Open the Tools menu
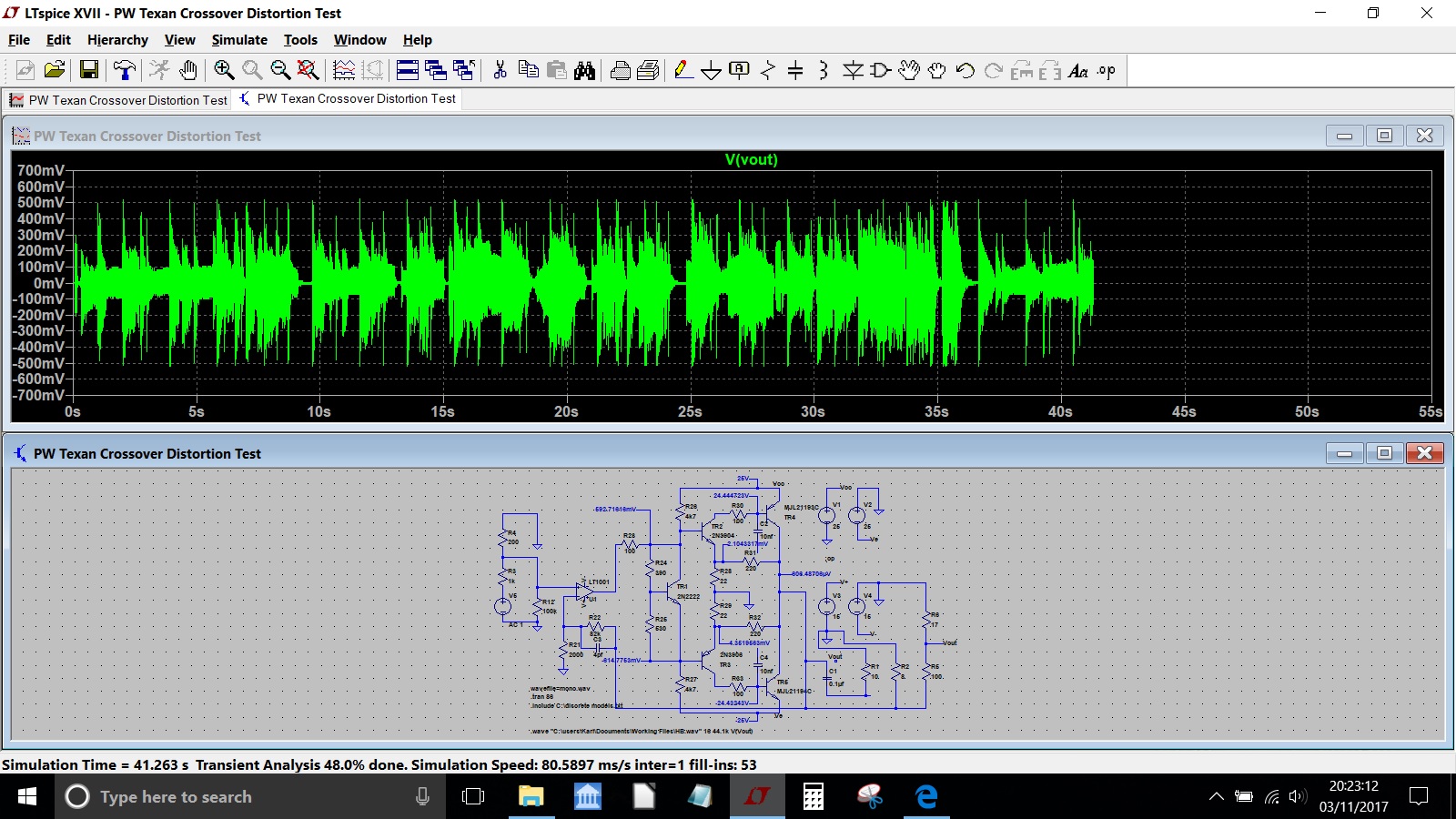Viewport: 1456px width, 819px height. (300, 40)
